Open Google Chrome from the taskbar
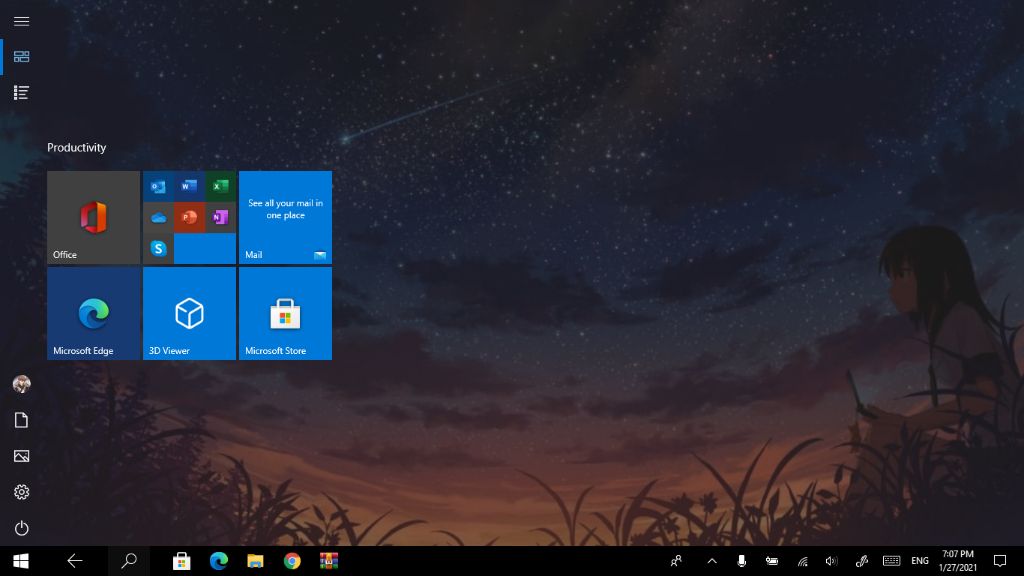Viewport: 1024px width, 576px height. click(292, 561)
